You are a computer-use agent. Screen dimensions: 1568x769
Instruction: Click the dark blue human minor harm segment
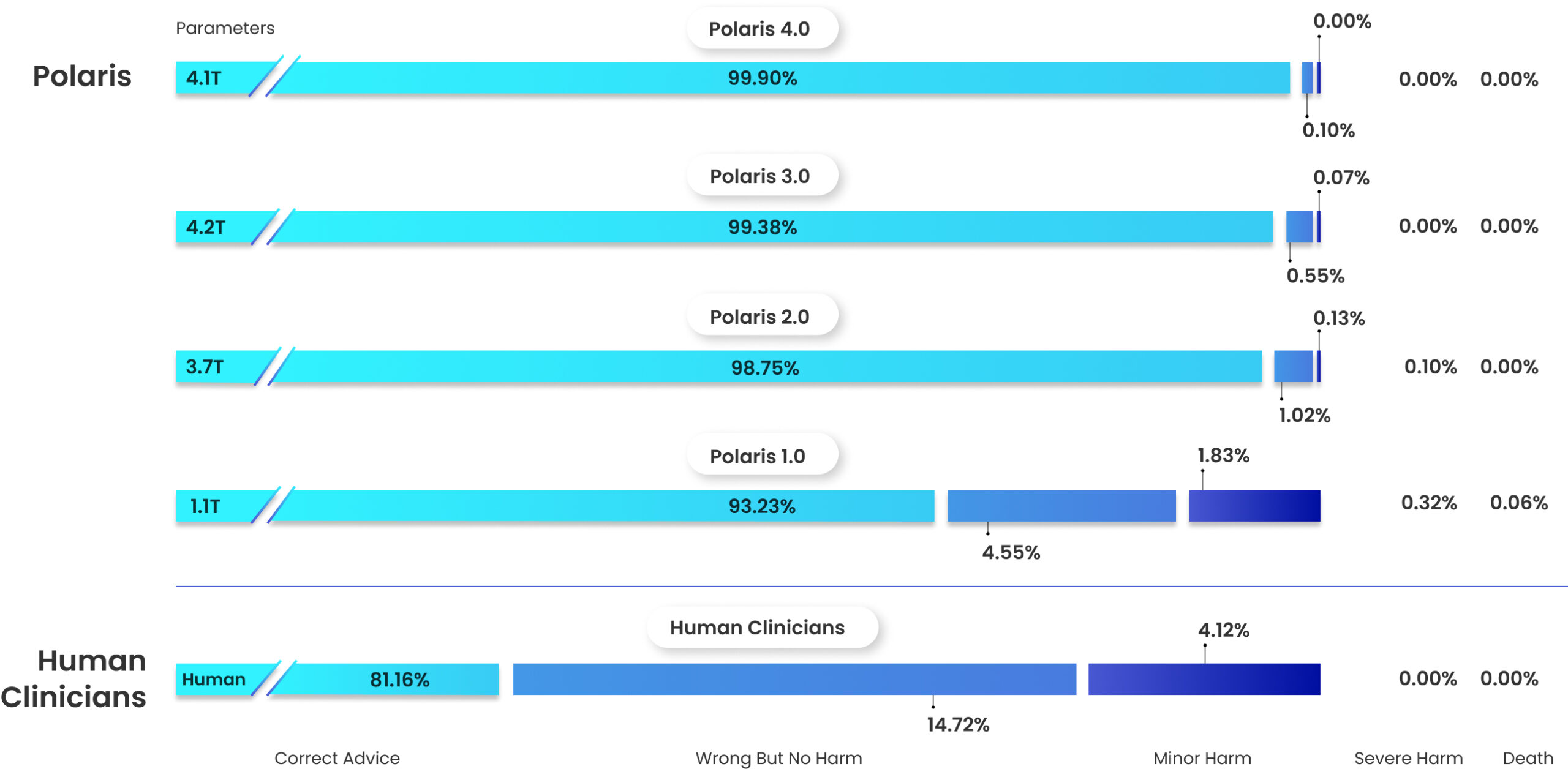tap(1204, 680)
